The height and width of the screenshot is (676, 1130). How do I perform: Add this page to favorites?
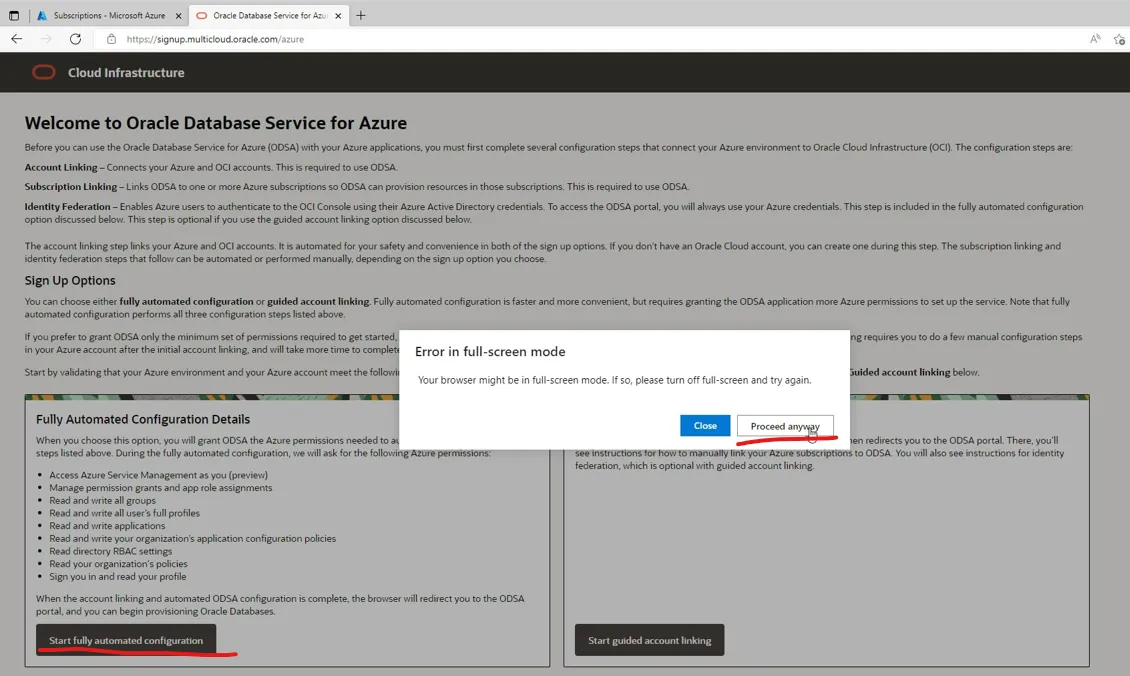[1119, 39]
